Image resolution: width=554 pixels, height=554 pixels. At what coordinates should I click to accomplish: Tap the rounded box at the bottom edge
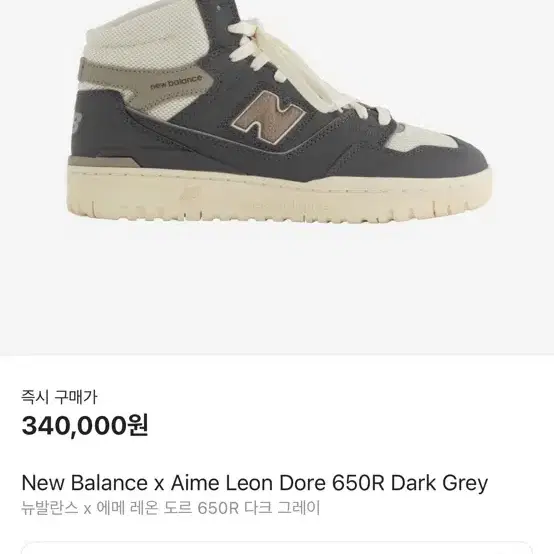pyautogui.click(x=277, y=547)
